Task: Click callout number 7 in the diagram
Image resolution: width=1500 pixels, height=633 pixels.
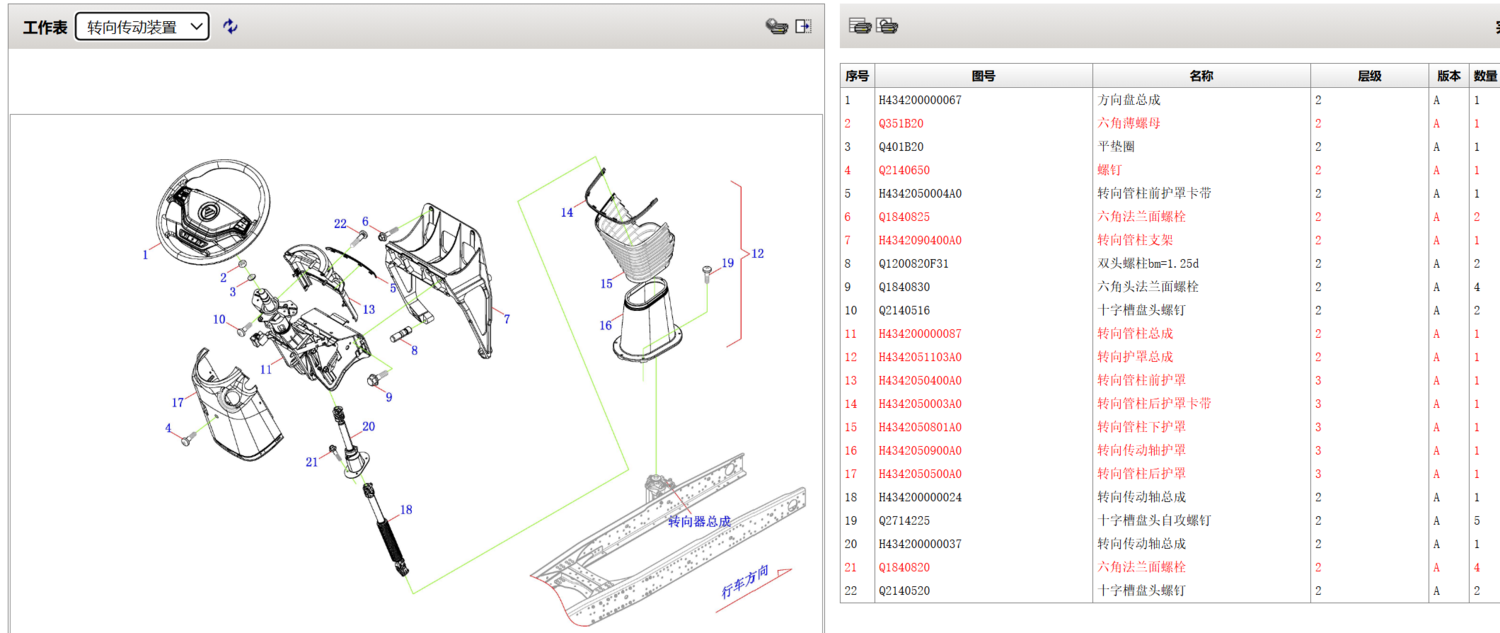Action: 507,319
